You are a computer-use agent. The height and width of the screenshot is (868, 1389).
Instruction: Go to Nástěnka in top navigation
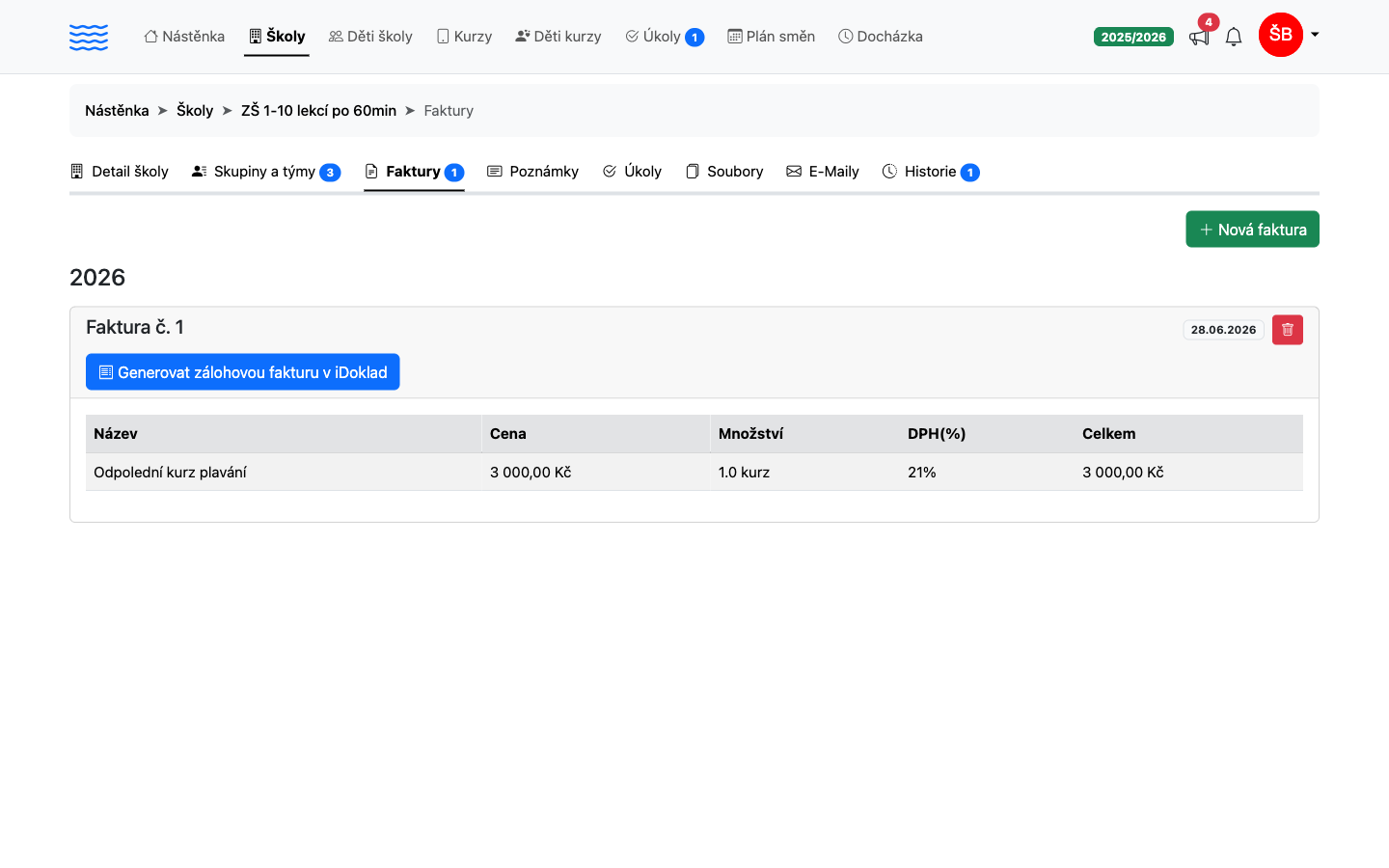(184, 37)
